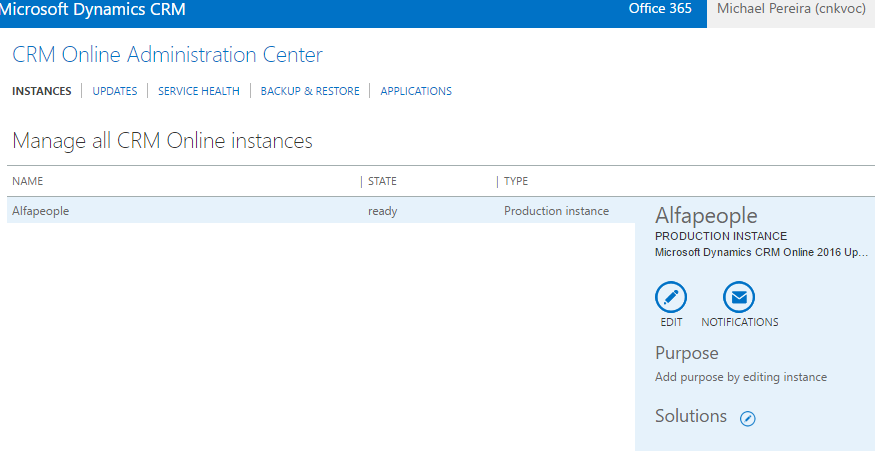Select the Instances tab

tap(42, 91)
